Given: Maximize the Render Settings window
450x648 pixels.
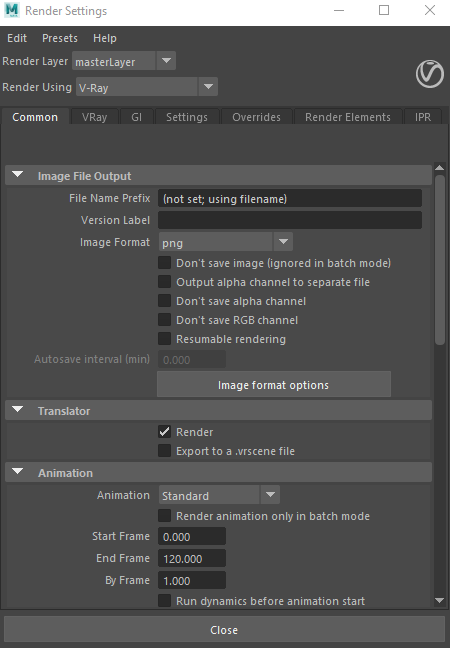Looking at the screenshot, I should [x=384, y=10].
